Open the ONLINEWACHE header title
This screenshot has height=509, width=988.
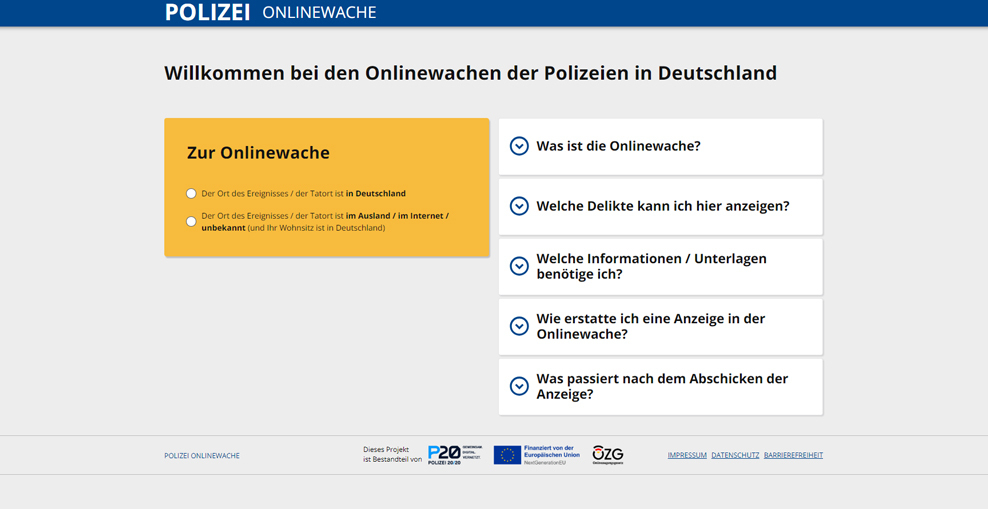coord(319,12)
